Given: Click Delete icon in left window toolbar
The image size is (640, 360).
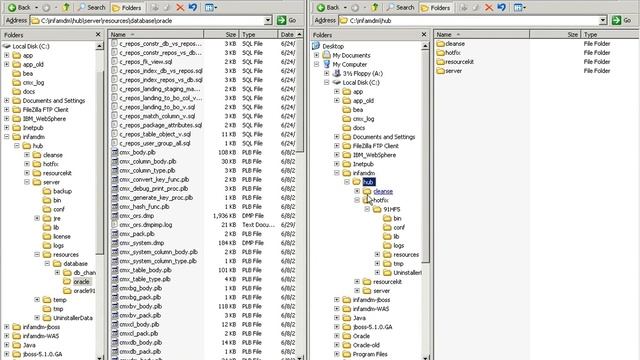Looking at the screenshot, I should coord(180,7).
